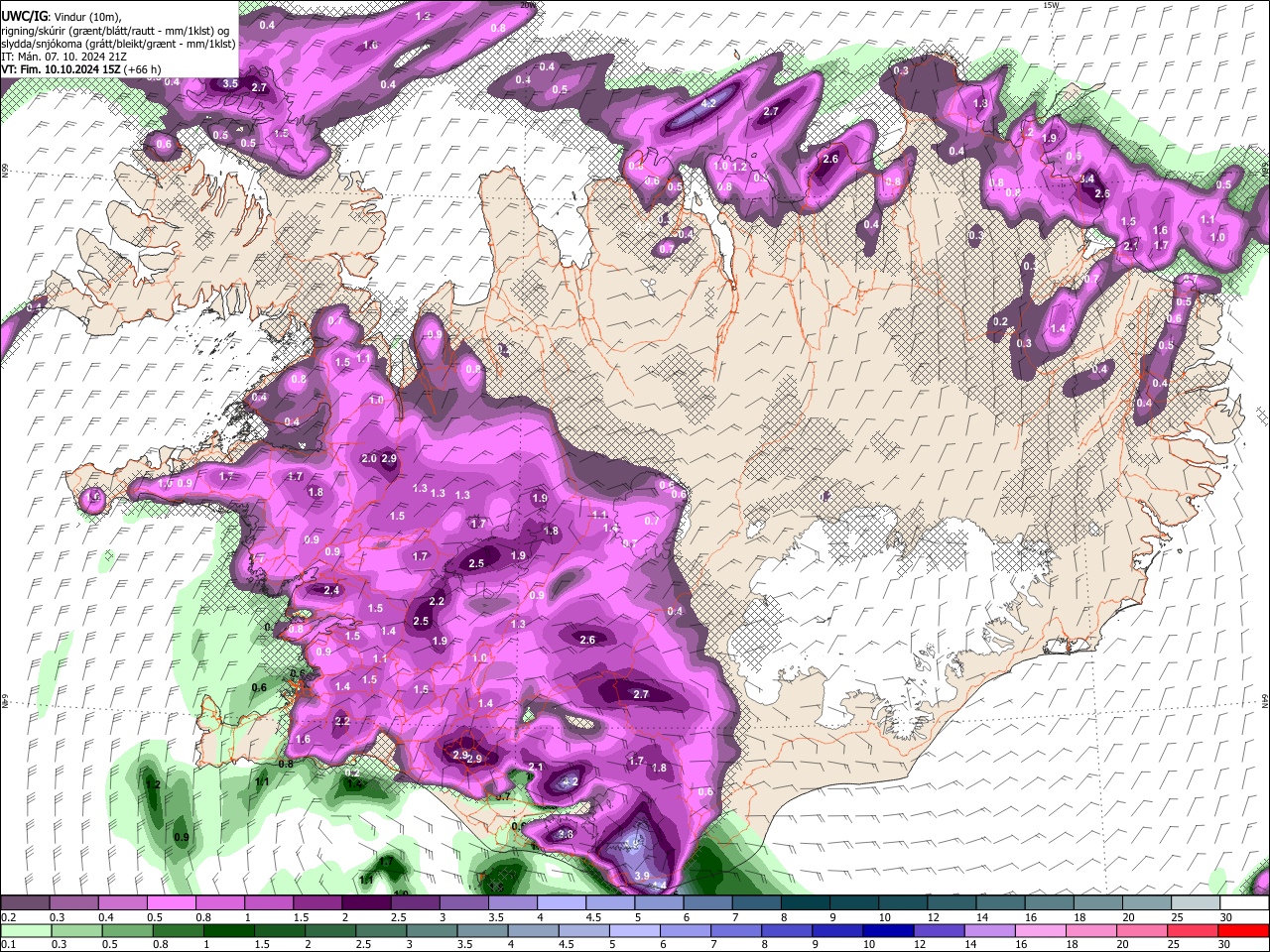The height and width of the screenshot is (952, 1270).
Task: Pick the pale grey 25 swatch in upper legend
Action: [x=1195, y=903]
